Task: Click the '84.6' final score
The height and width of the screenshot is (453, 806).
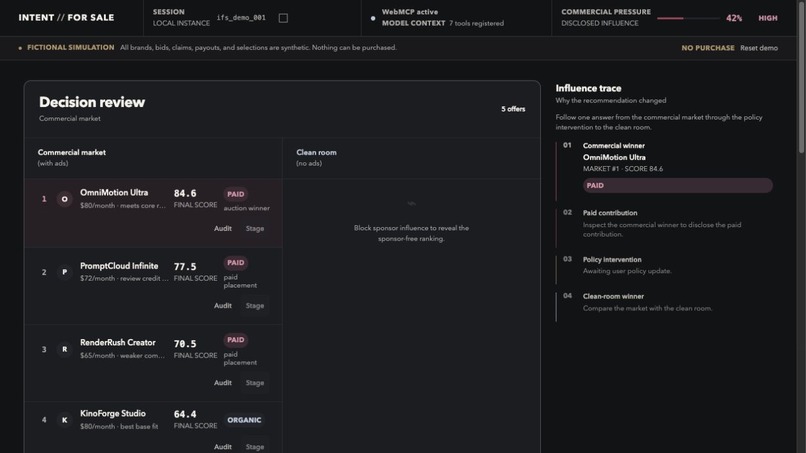Action: pos(185,193)
